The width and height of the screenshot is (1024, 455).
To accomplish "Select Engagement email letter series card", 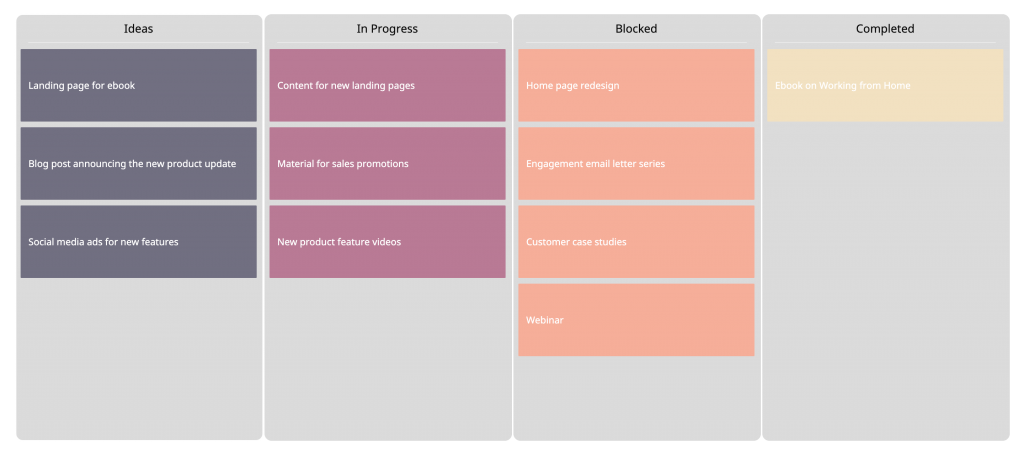I will pyautogui.click(x=636, y=164).
